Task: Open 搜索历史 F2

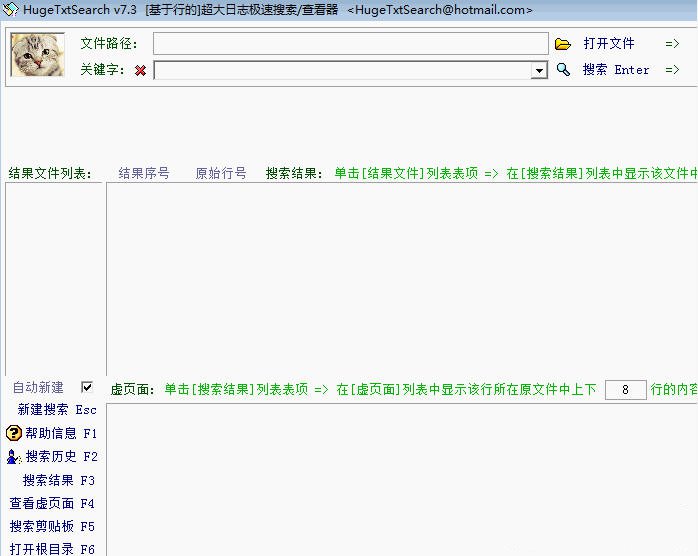Action: (x=61, y=456)
